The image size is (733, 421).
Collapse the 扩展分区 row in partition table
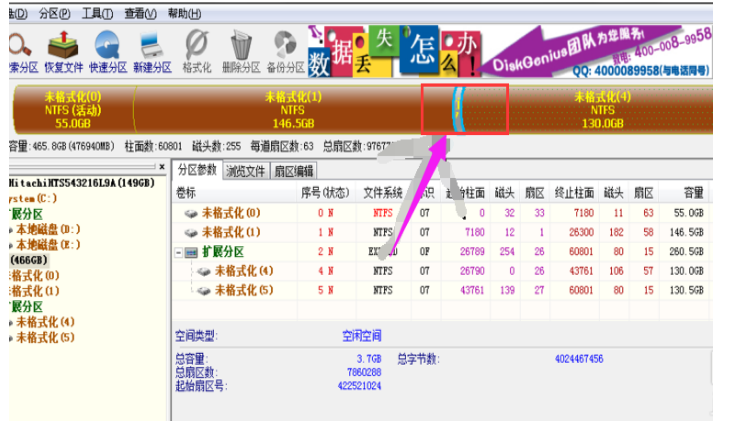point(179,253)
